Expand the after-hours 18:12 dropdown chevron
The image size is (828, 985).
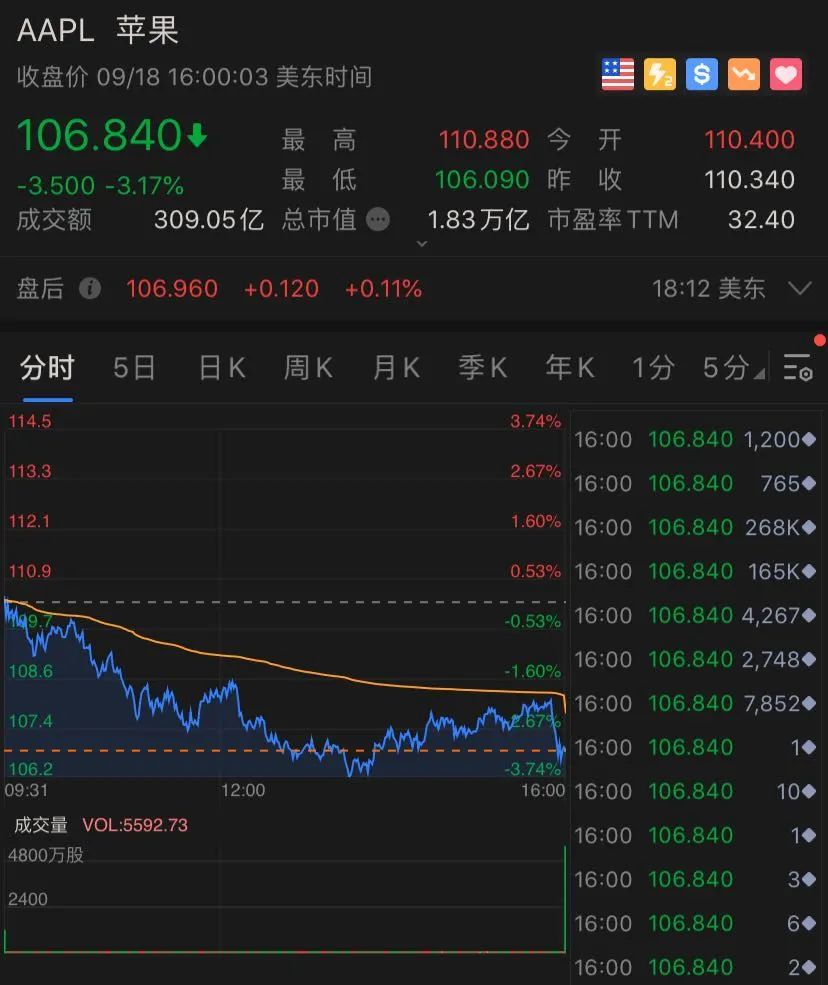[800, 289]
